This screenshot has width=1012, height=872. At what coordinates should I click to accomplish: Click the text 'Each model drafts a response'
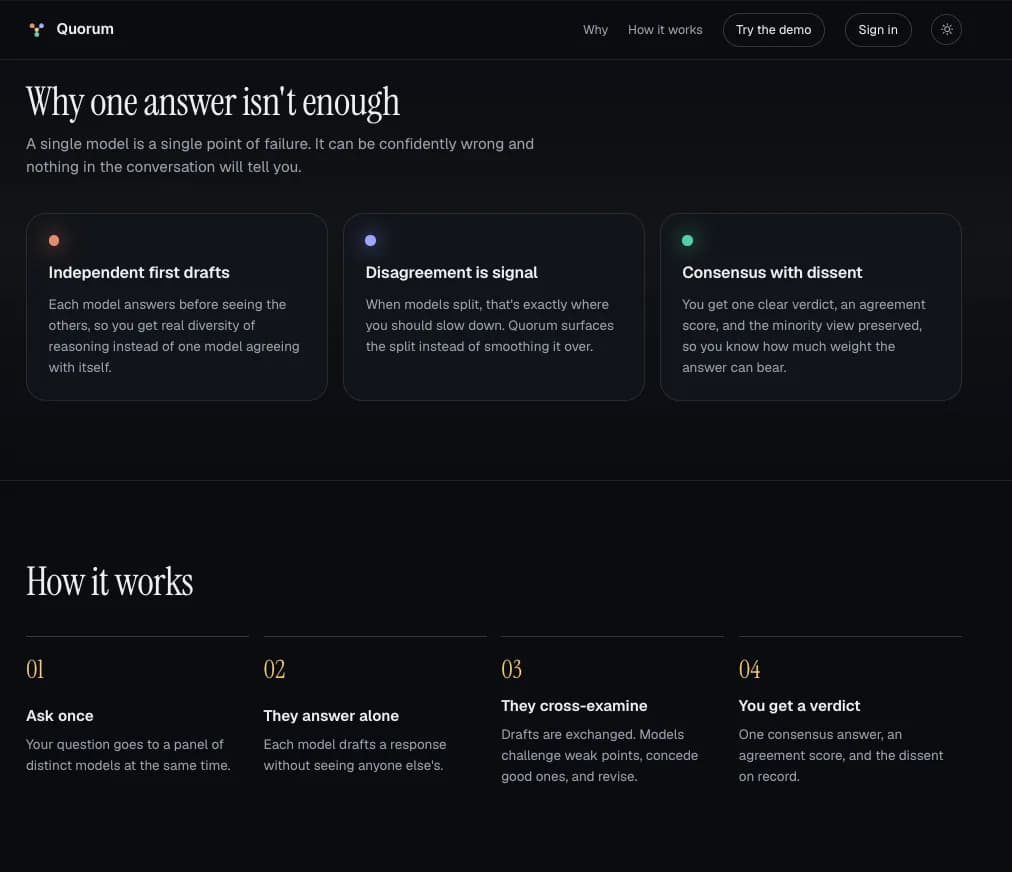point(355,755)
